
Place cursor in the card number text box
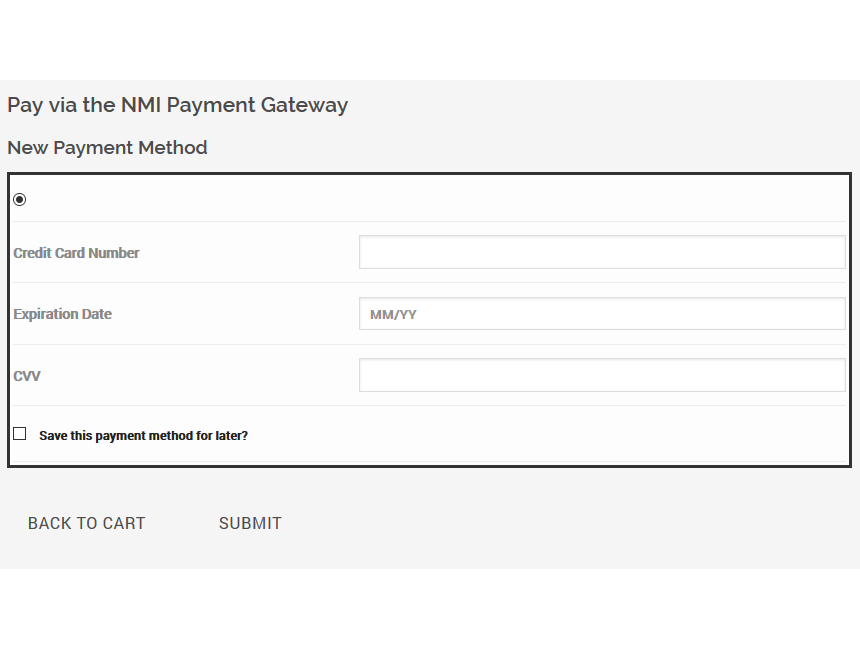(602, 252)
